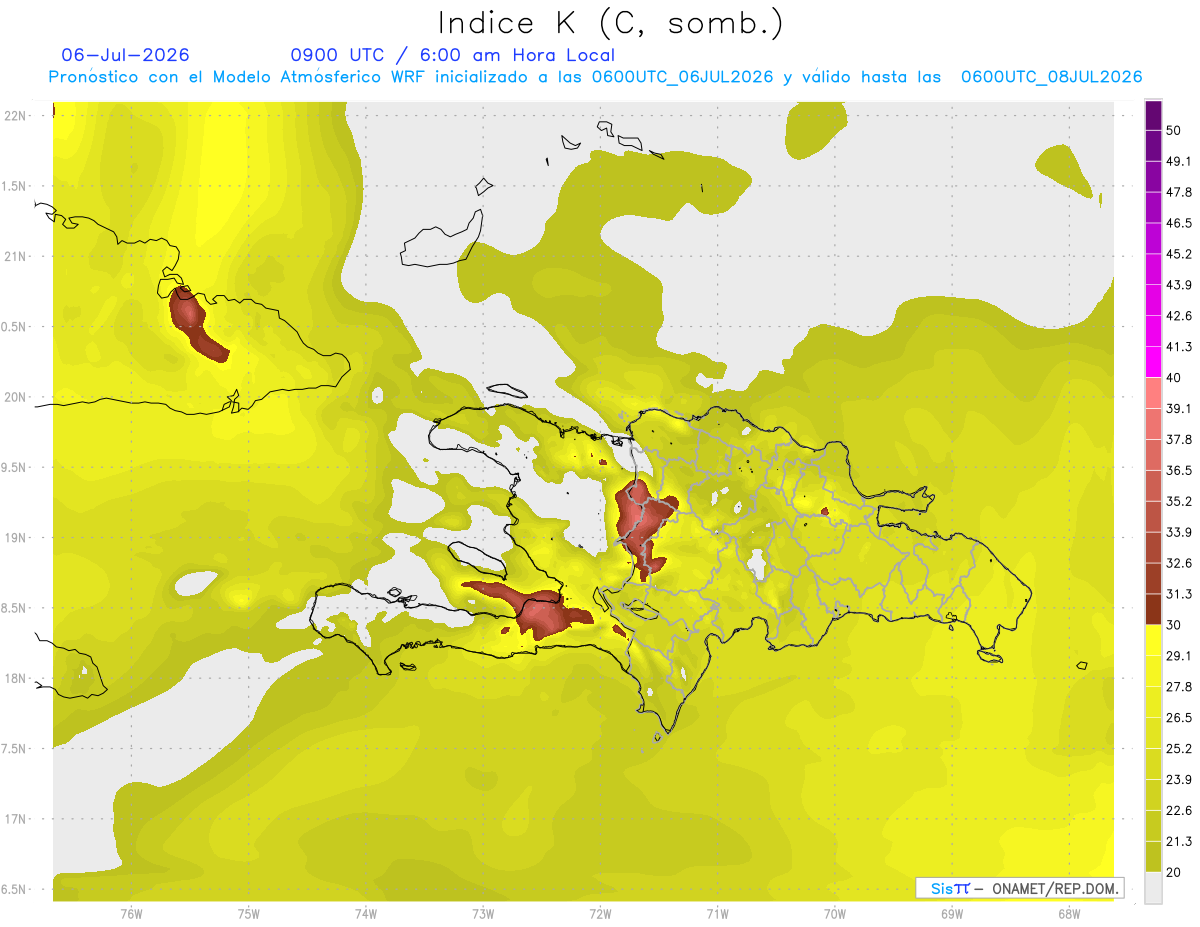Click colorbar value "29.1"
The width and height of the screenshot is (1200, 927).
tap(1180, 656)
